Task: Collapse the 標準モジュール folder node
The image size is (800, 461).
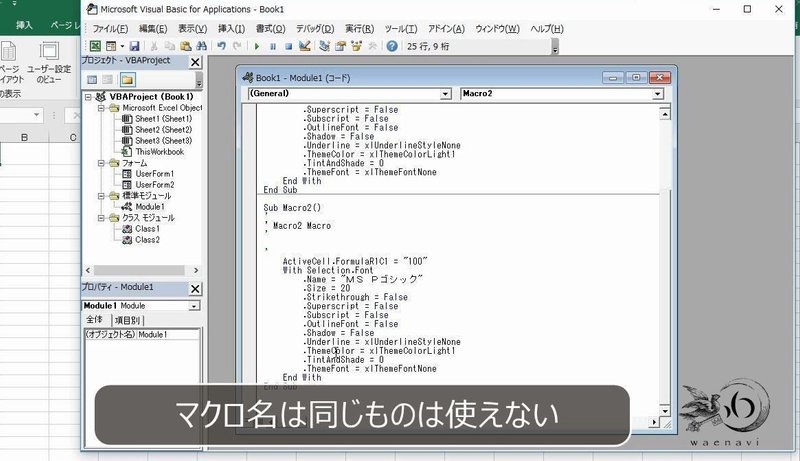Action: (x=102, y=196)
